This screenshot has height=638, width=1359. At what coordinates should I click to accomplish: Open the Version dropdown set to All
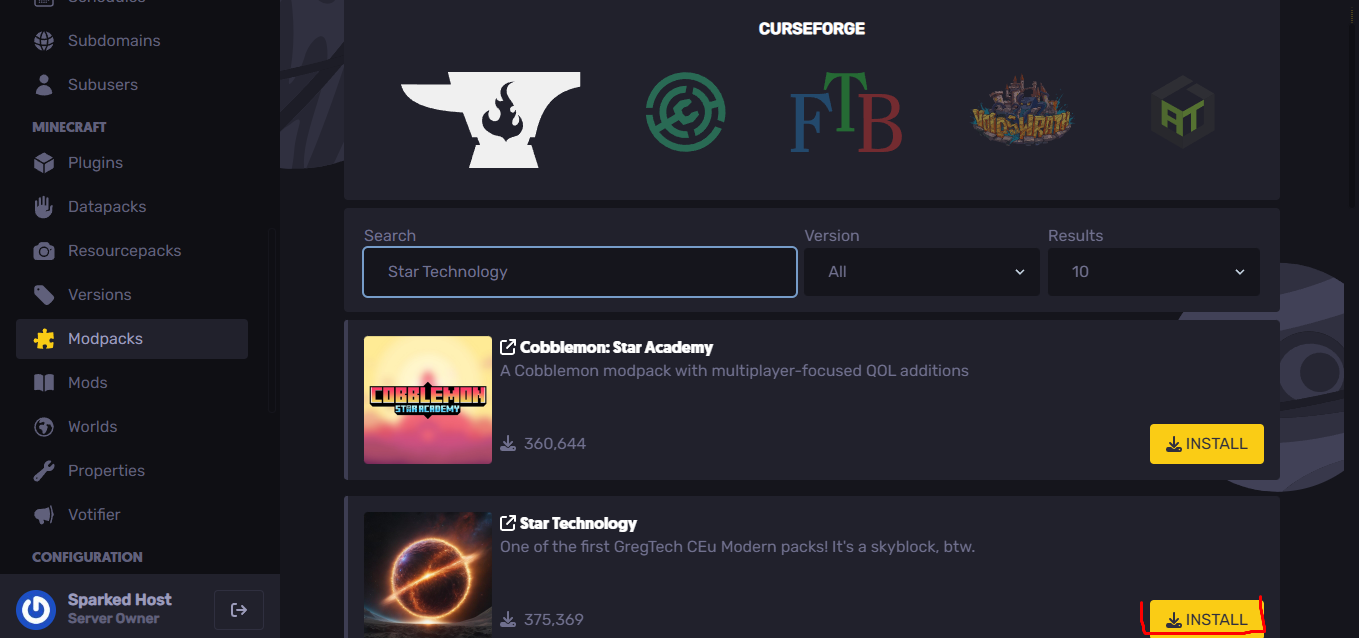[x=922, y=272]
